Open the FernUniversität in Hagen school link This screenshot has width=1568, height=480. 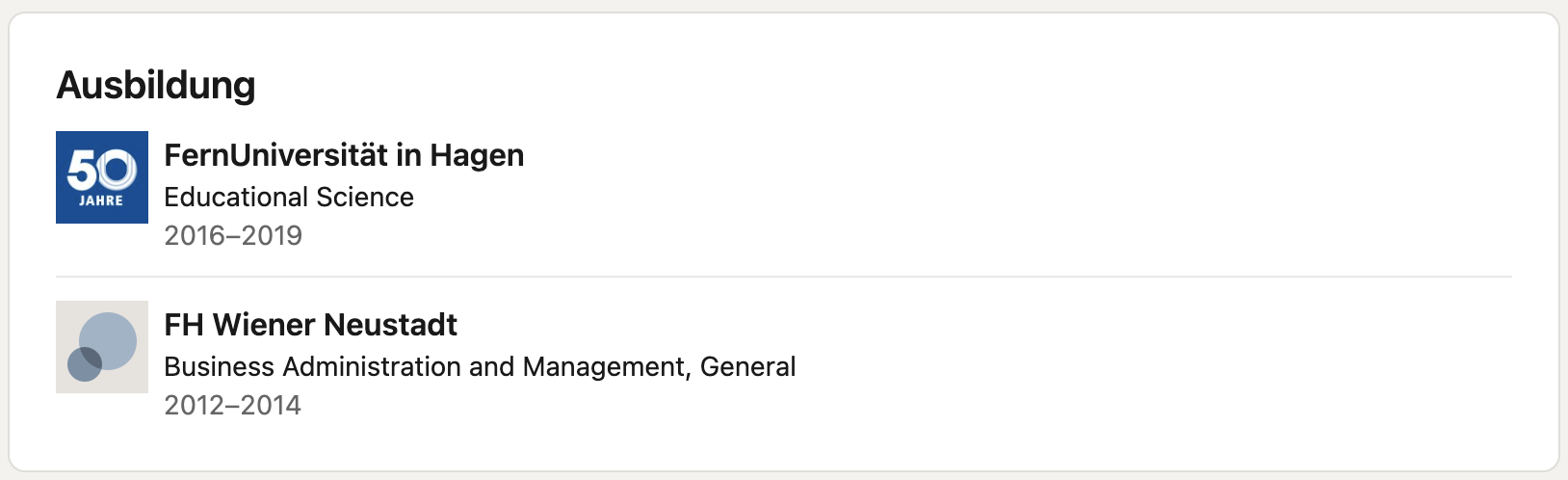click(344, 155)
